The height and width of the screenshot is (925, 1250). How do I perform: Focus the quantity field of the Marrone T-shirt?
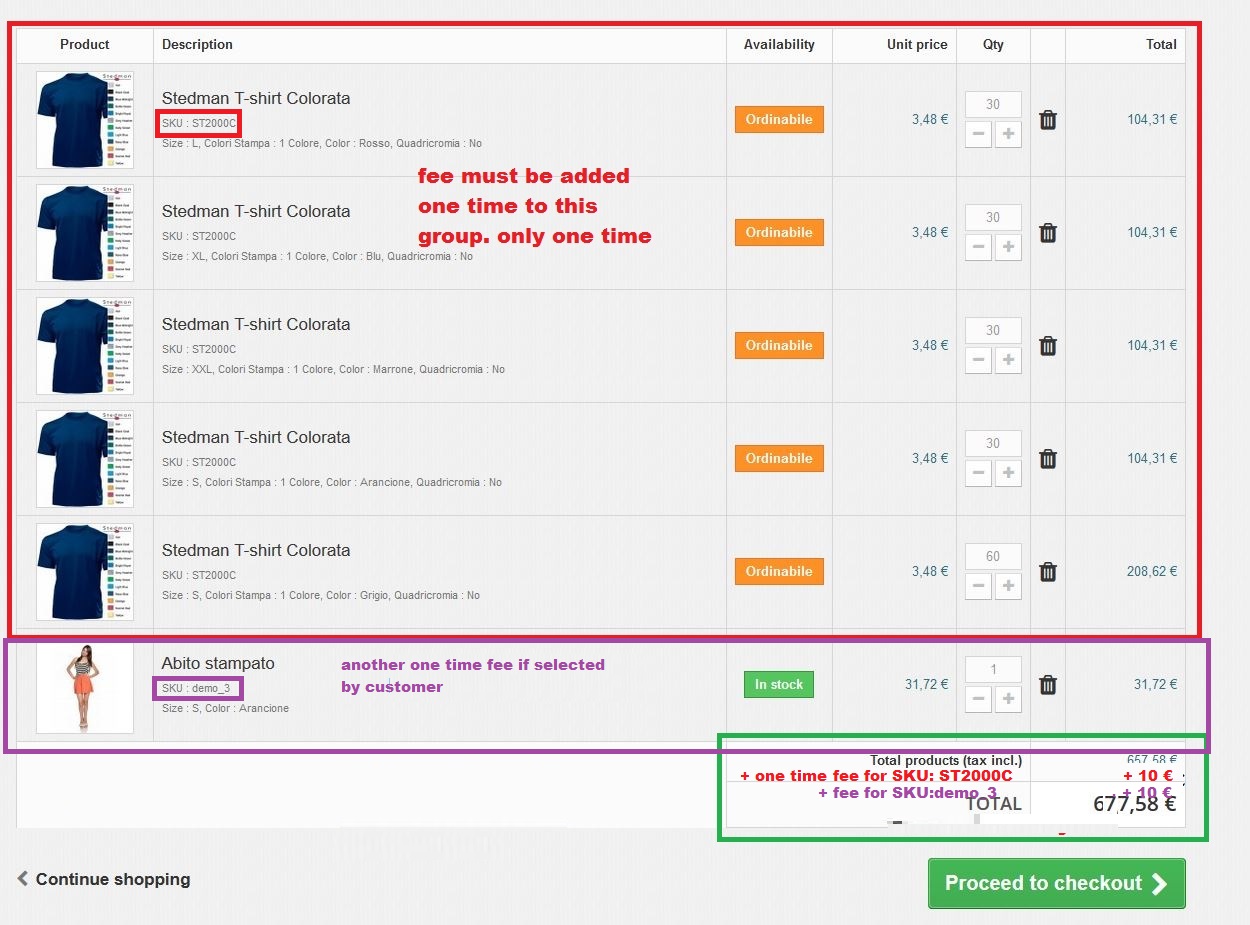993,330
